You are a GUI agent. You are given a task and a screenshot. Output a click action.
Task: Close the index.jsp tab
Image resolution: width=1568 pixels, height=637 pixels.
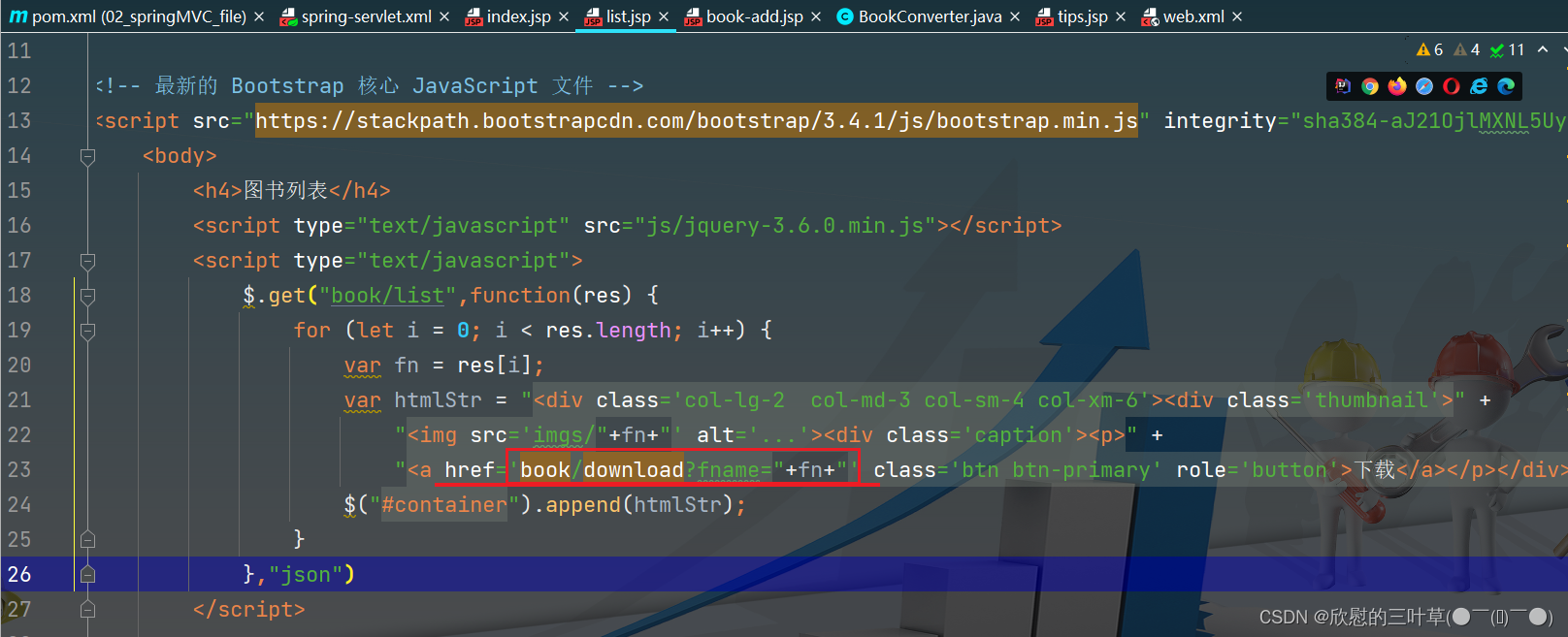pos(564,17)
